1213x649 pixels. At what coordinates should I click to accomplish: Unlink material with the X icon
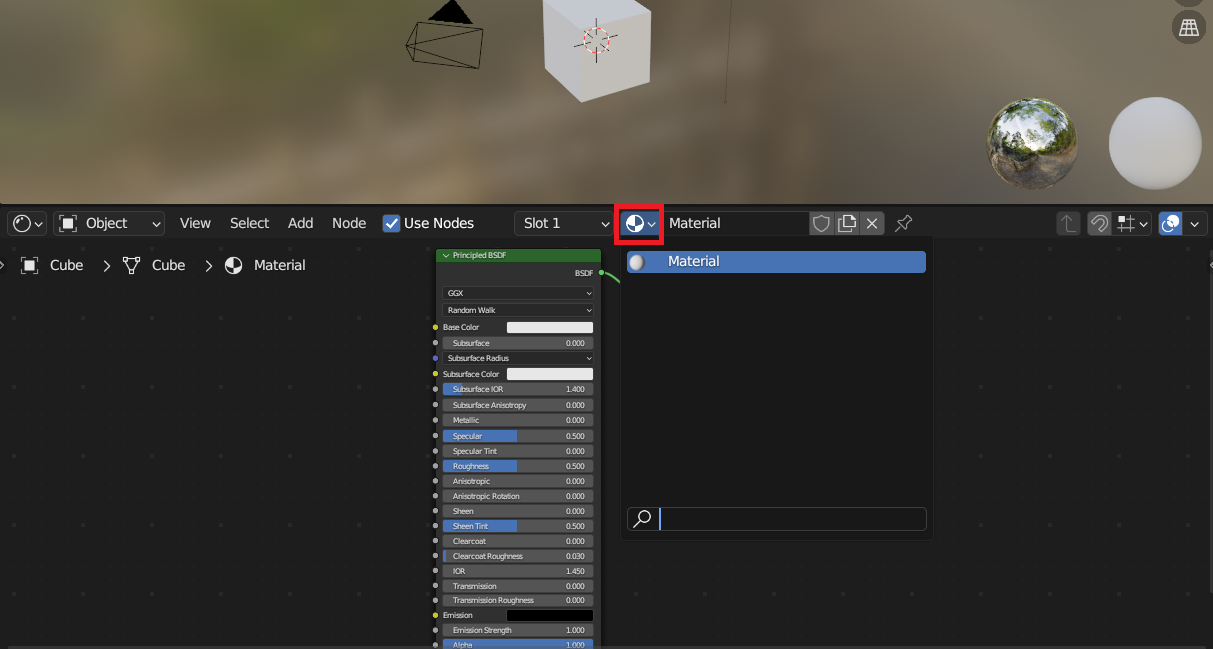[x=872, y=223]
